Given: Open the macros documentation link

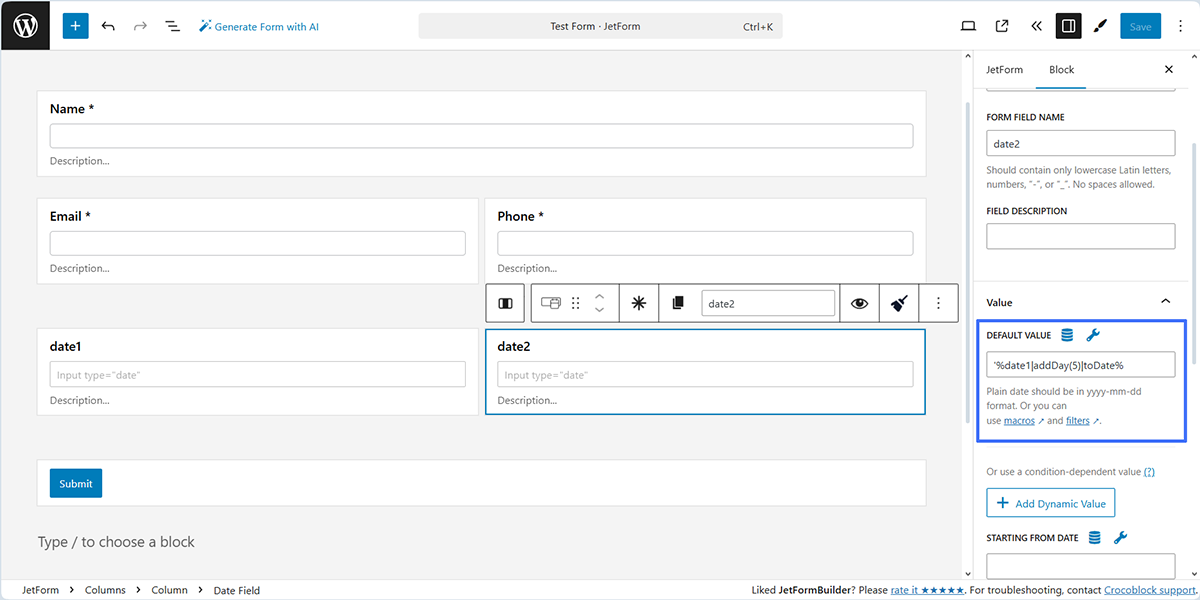Looking at the screenshot, I should coord(1019,421).
